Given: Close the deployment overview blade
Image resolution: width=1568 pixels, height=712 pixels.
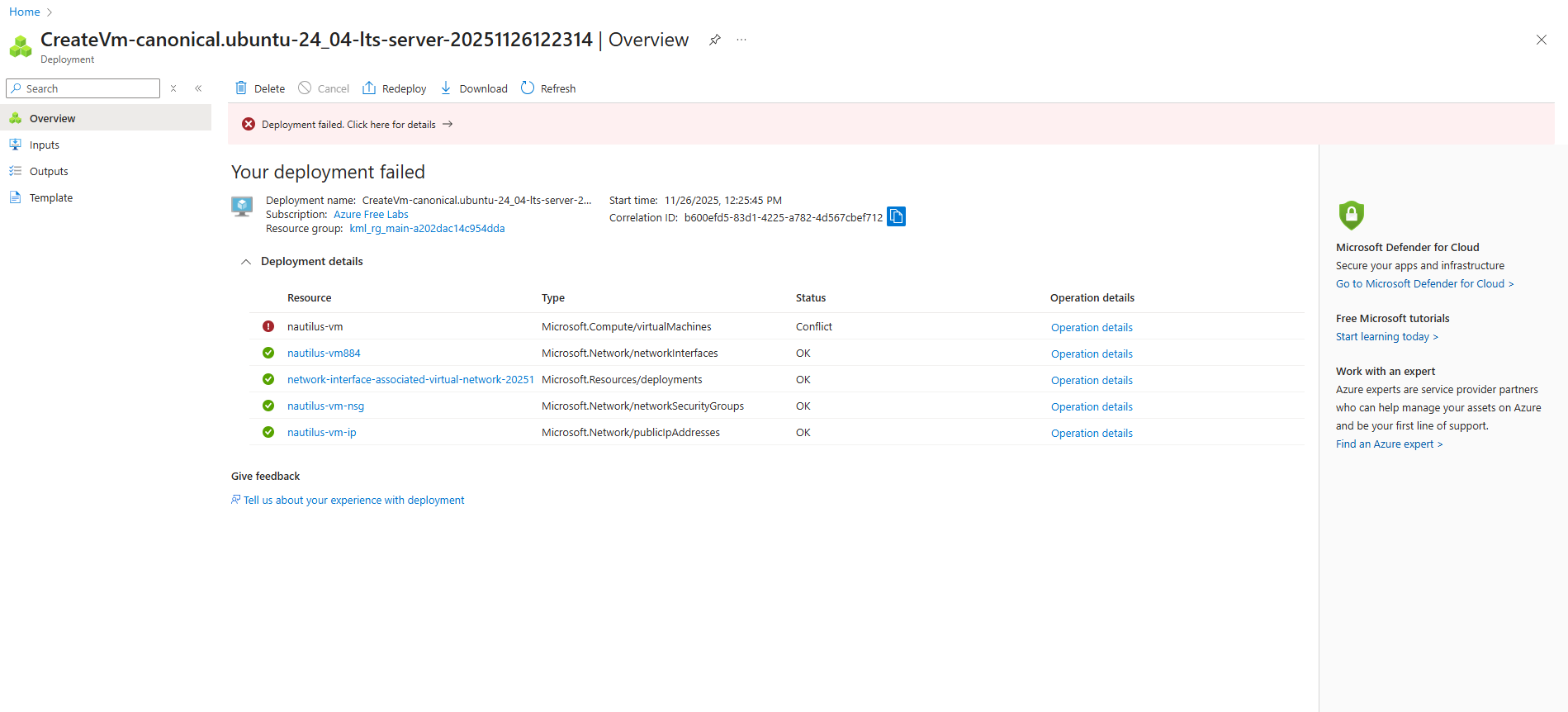Looking at the screenshot, I should tap(1541, 40).
